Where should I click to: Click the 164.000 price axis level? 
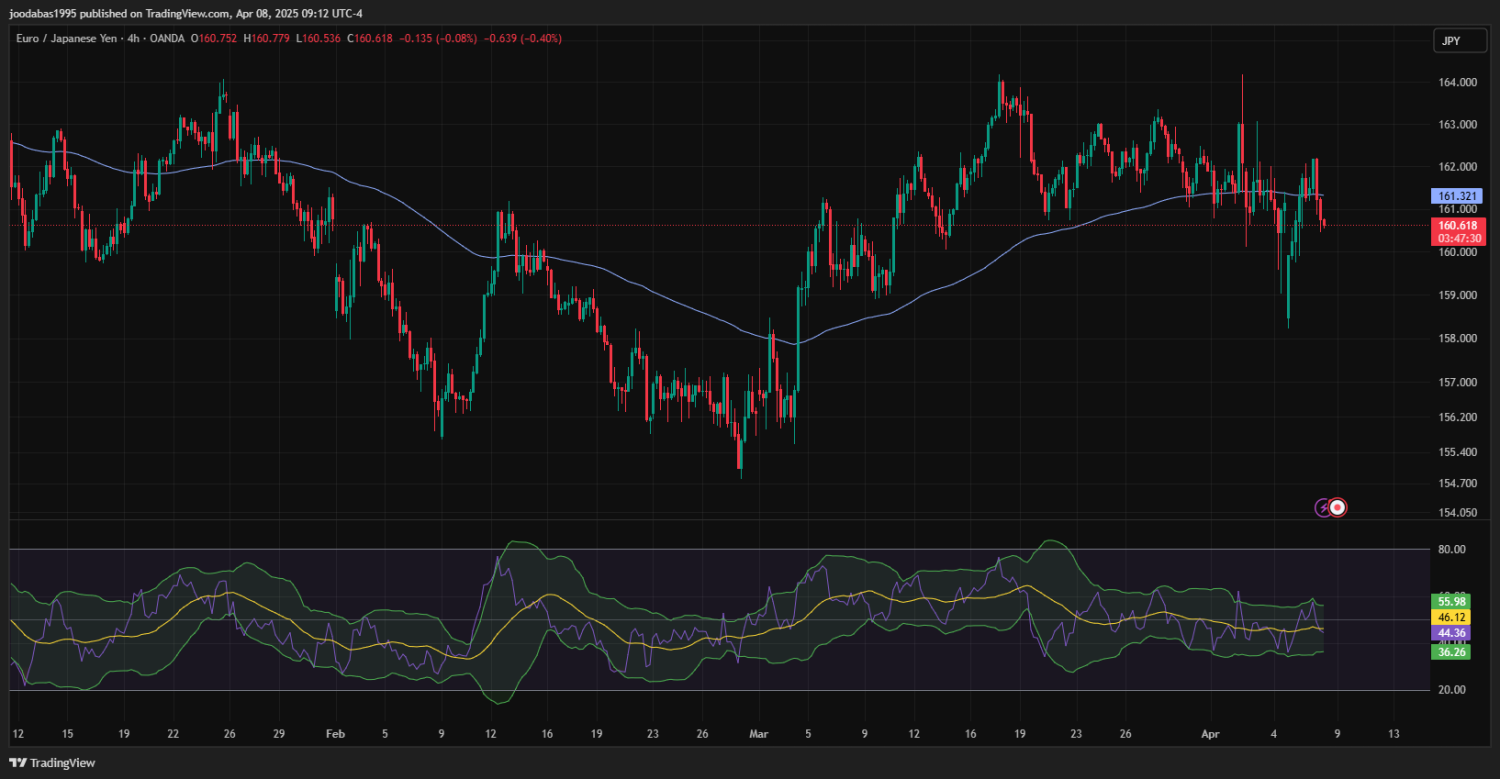(x=1457, y=83)
